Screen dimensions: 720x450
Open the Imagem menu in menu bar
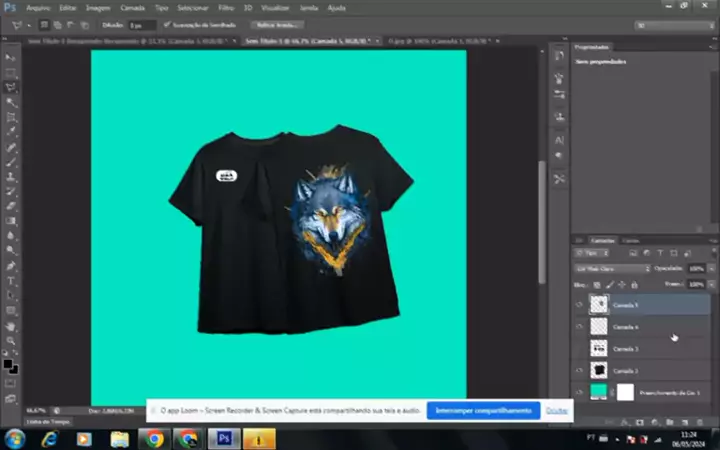pyautogui.click(x=100, y=7)
